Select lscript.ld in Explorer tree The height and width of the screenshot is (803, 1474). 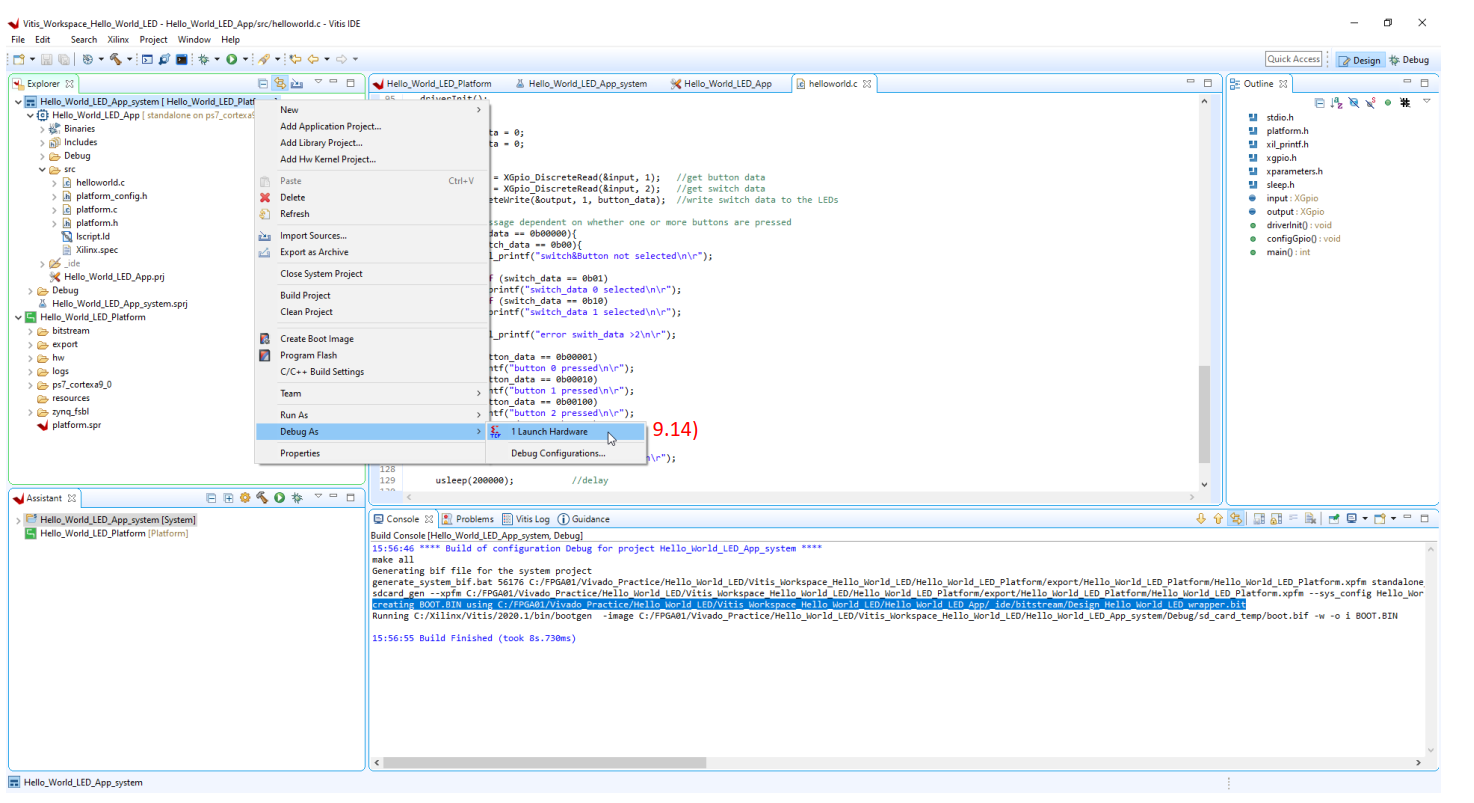coord(92,237)
